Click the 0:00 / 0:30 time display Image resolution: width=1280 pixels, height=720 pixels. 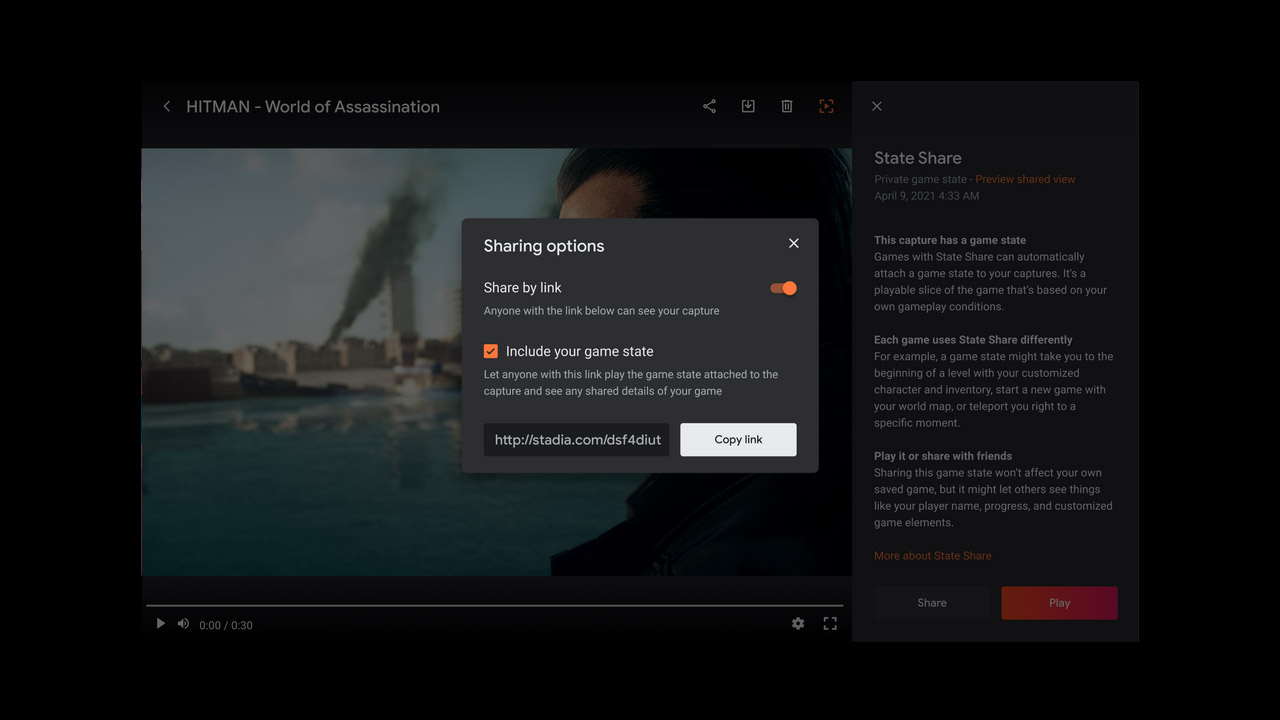tap(226, 625)
